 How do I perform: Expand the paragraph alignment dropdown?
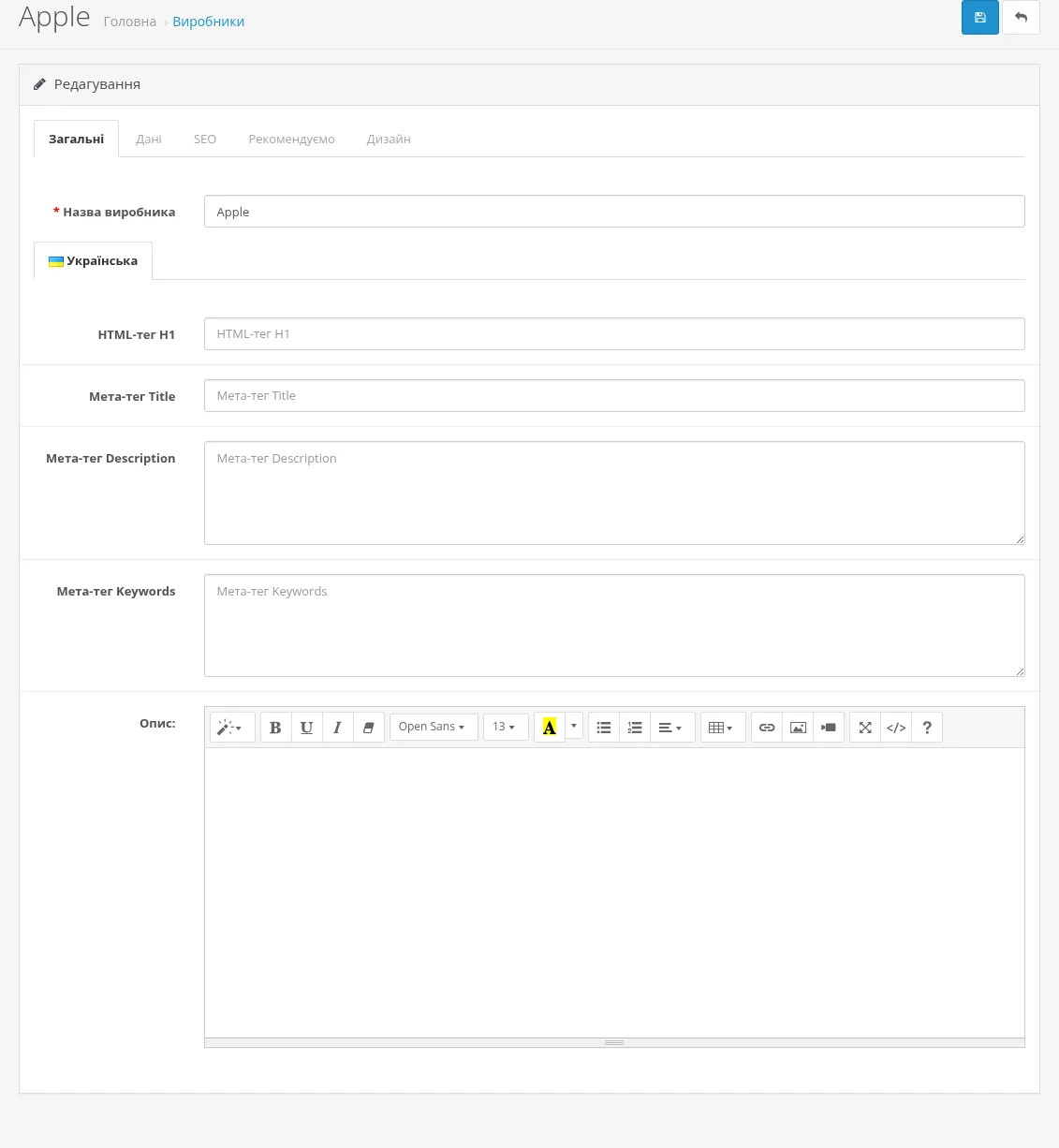(672, 728)
